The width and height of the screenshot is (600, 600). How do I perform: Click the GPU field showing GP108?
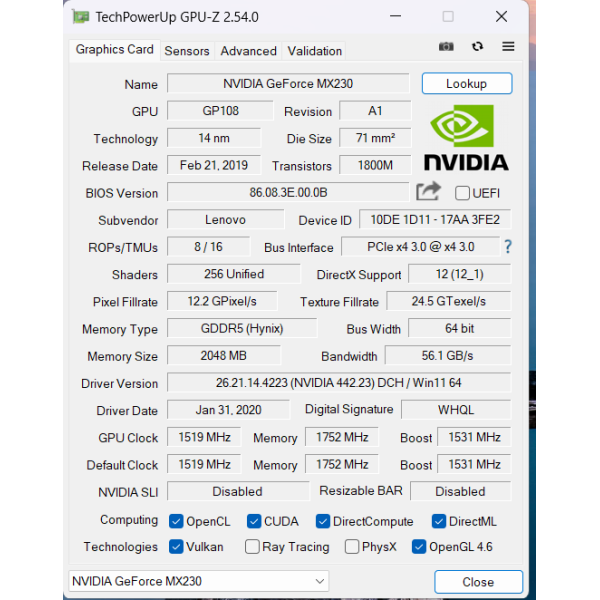220,111
